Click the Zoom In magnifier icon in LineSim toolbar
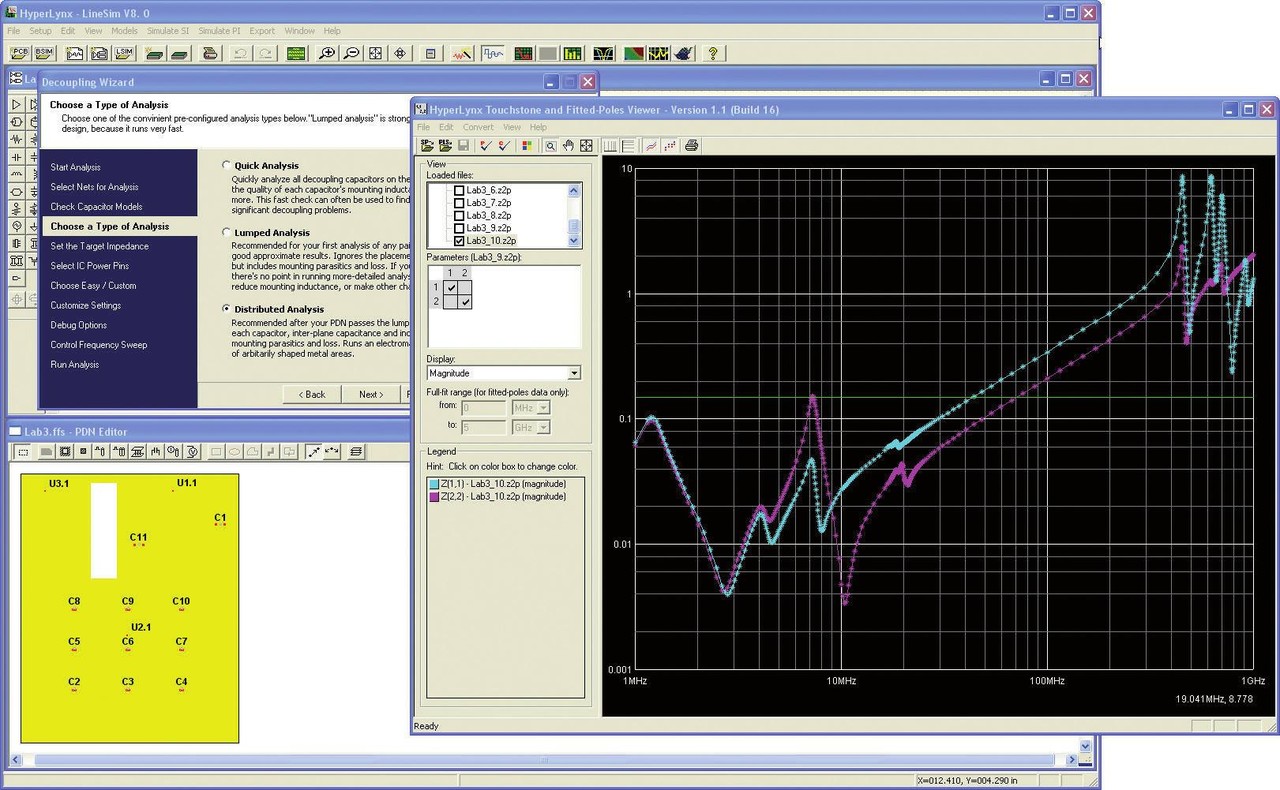The height and width of the screenshot is (790, 1280). 327,53
